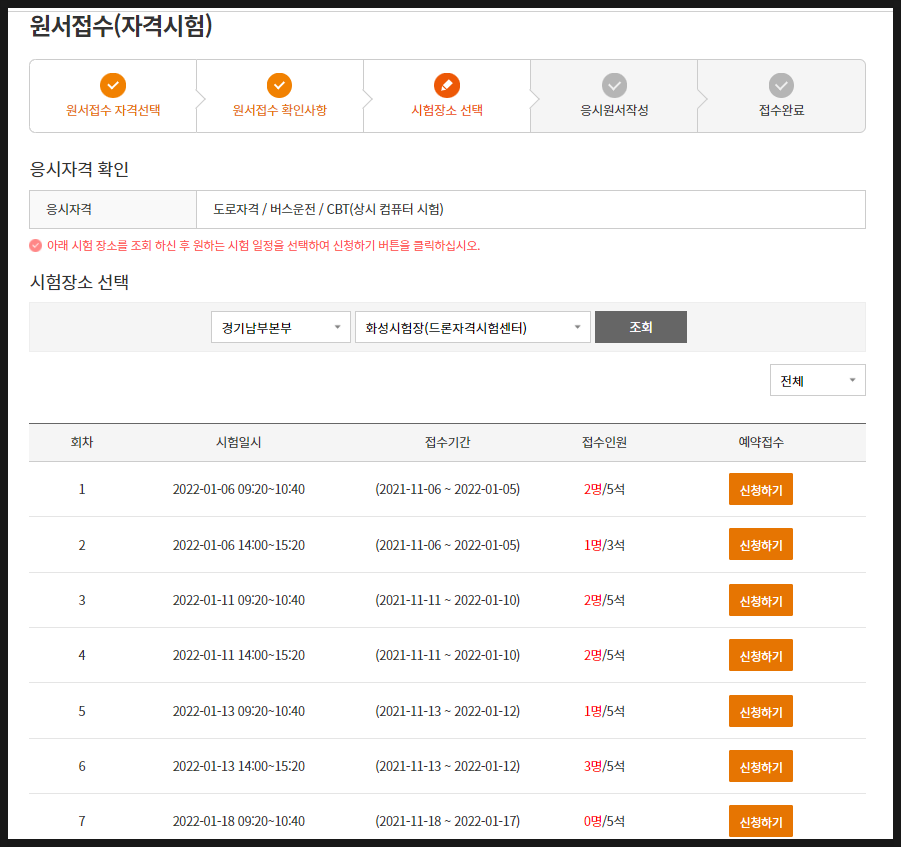This screenshot has height=847, width=901.
Task: Click the 접수인원 column header
Action: [x=604, y=442]
